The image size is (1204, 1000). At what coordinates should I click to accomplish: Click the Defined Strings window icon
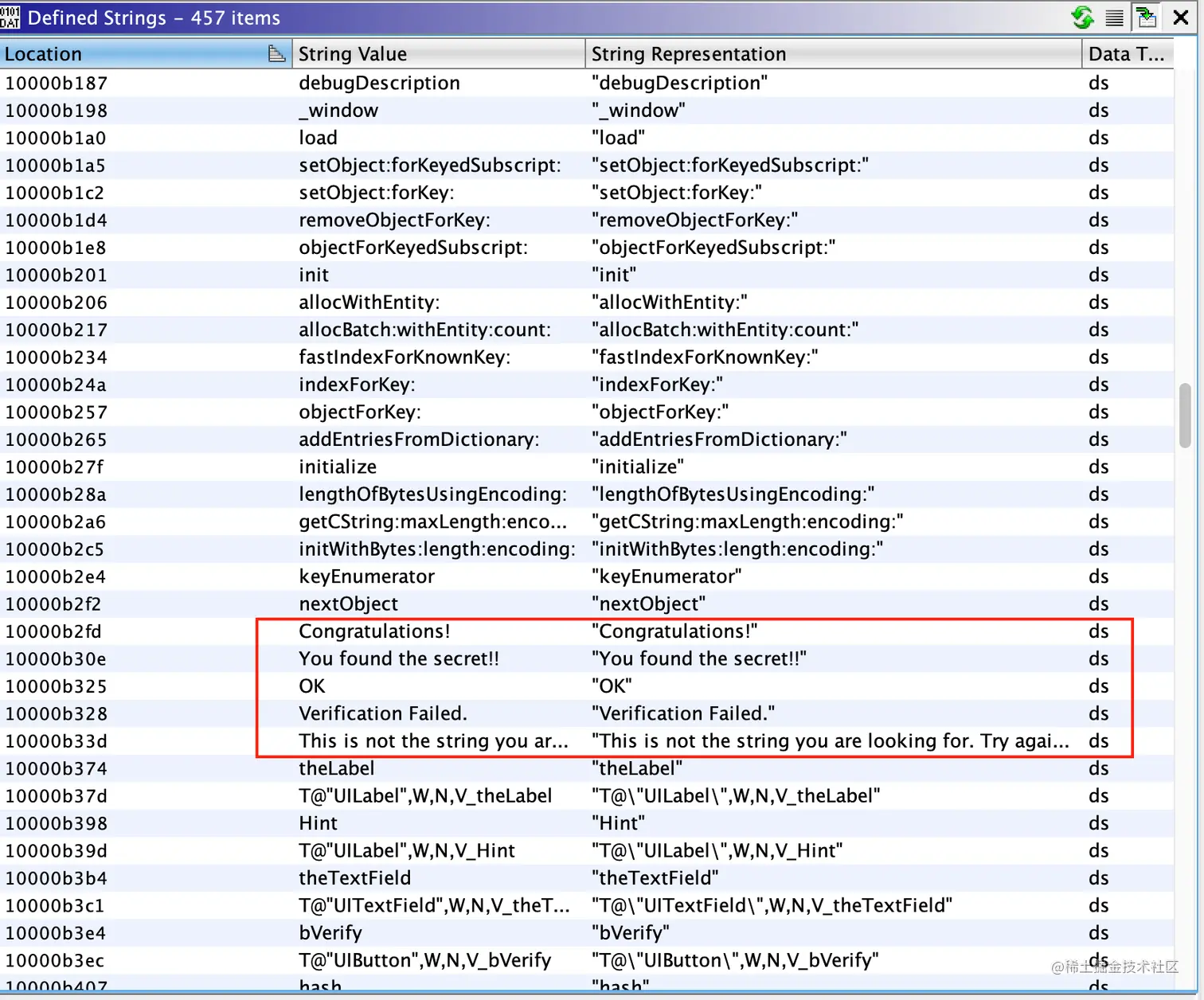[x=10, y=17]
